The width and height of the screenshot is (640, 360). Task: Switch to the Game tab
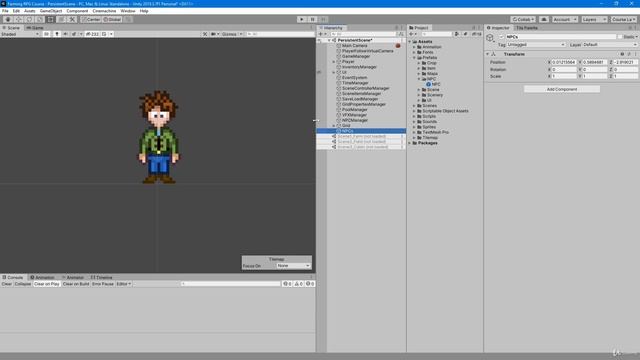tap(35, 28)
